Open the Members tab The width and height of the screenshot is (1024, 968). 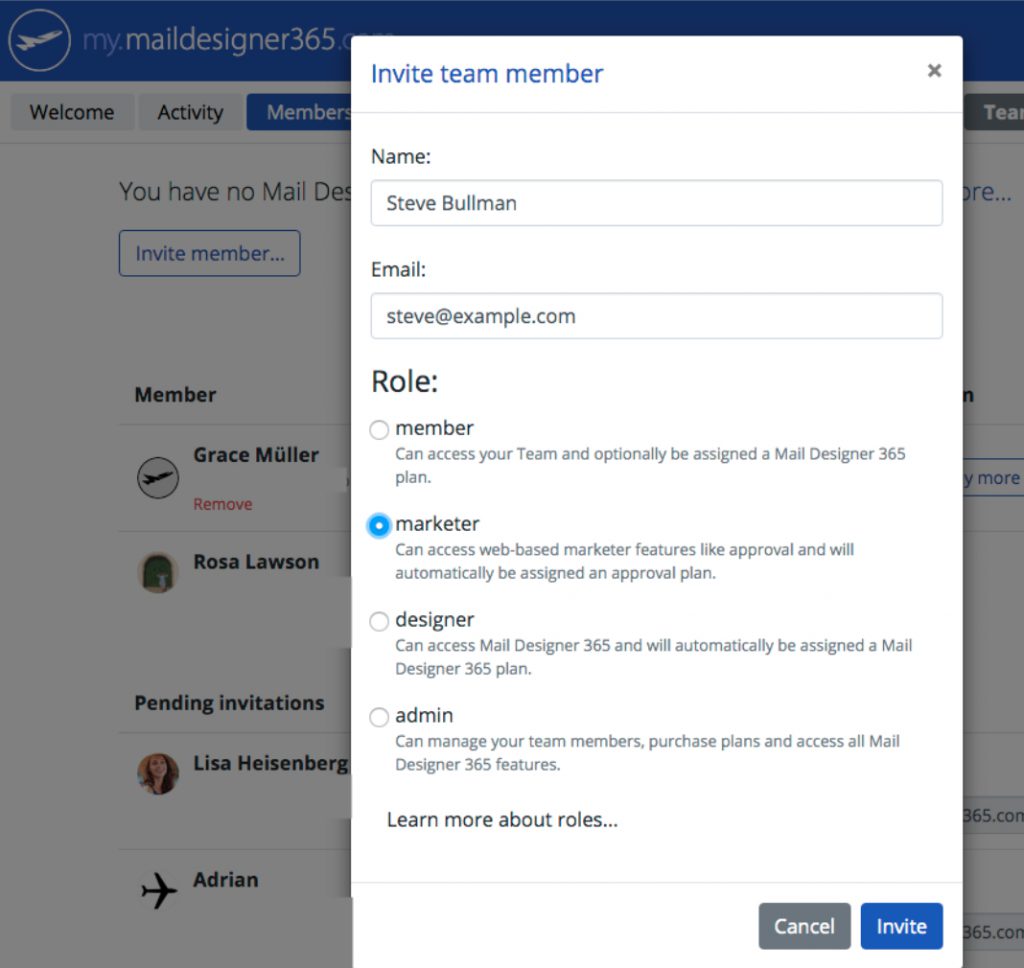(x=299, y=112)
